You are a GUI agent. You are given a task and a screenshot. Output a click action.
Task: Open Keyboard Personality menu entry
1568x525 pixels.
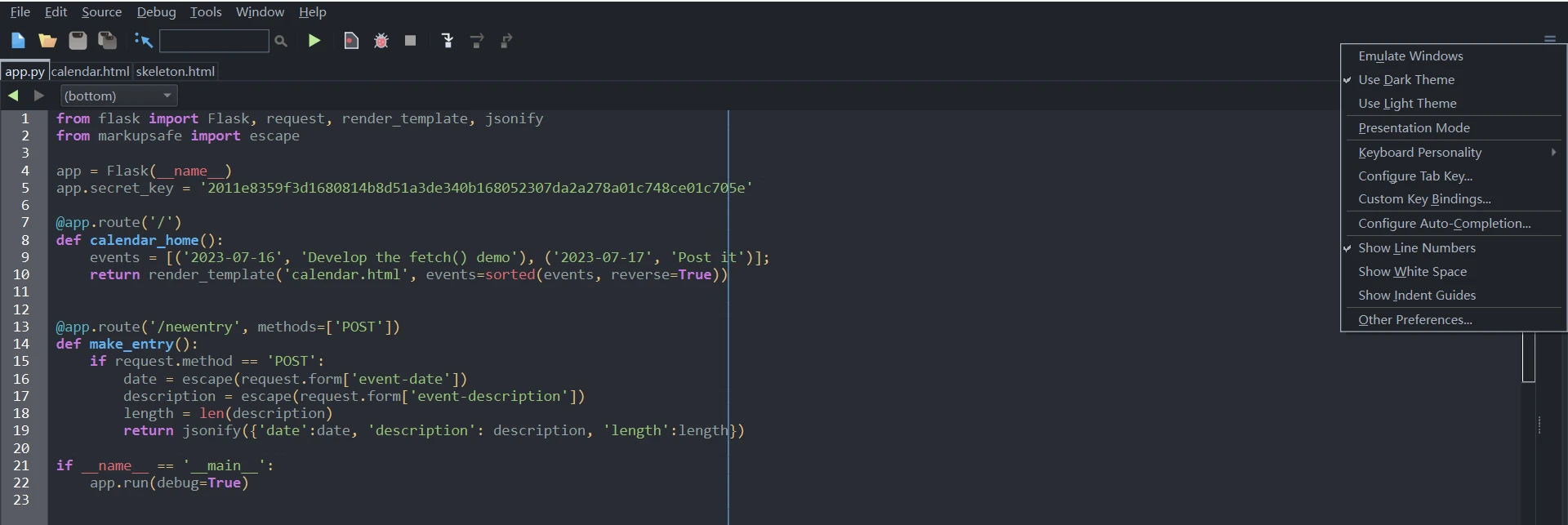(x=1454, y=153)
